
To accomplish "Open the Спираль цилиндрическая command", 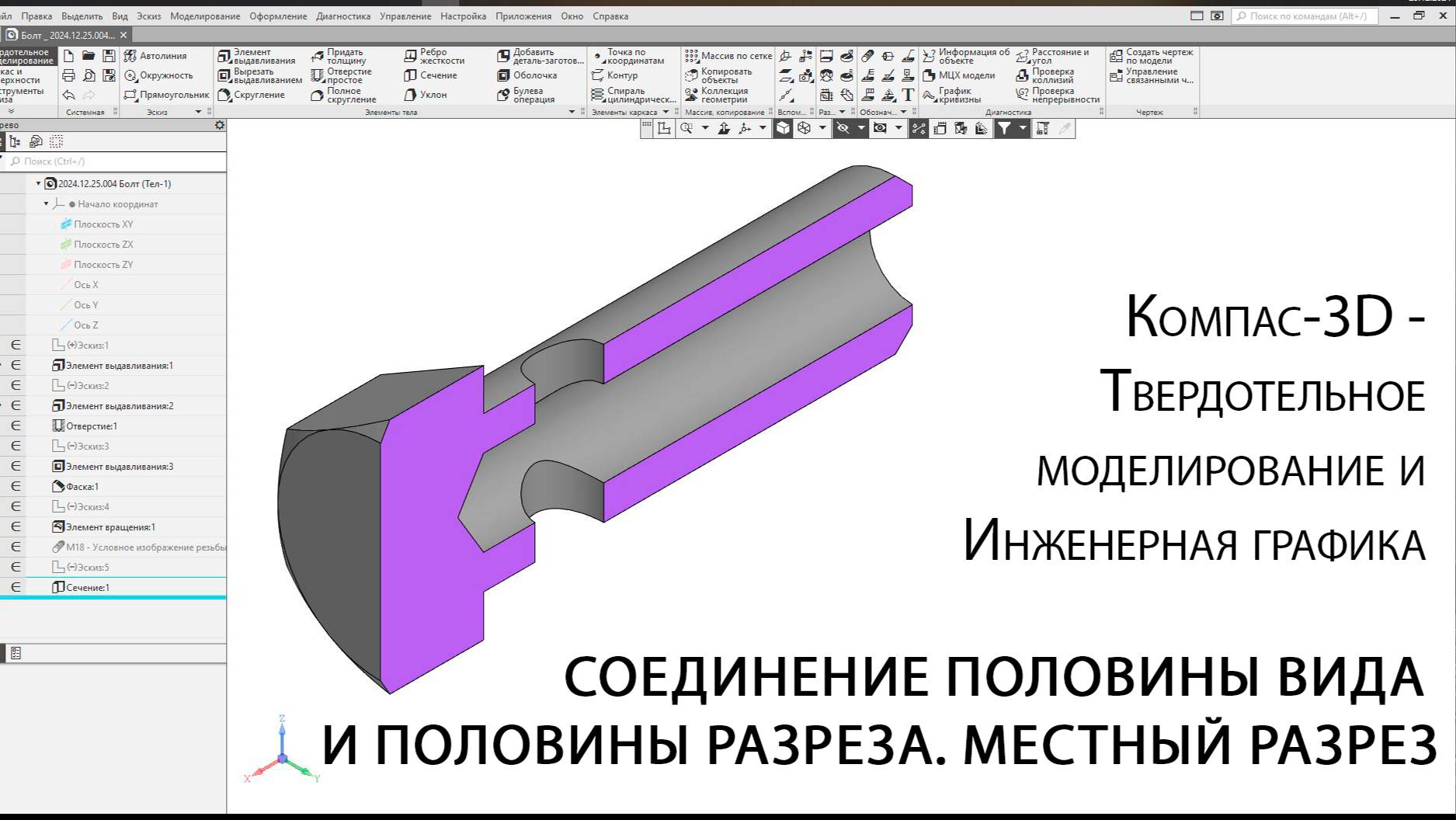I will 634,95.
